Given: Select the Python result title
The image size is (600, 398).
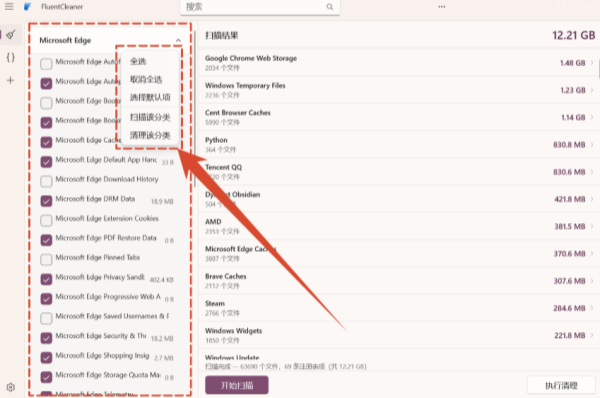Looking at the screenshot, I should [216, 140].
